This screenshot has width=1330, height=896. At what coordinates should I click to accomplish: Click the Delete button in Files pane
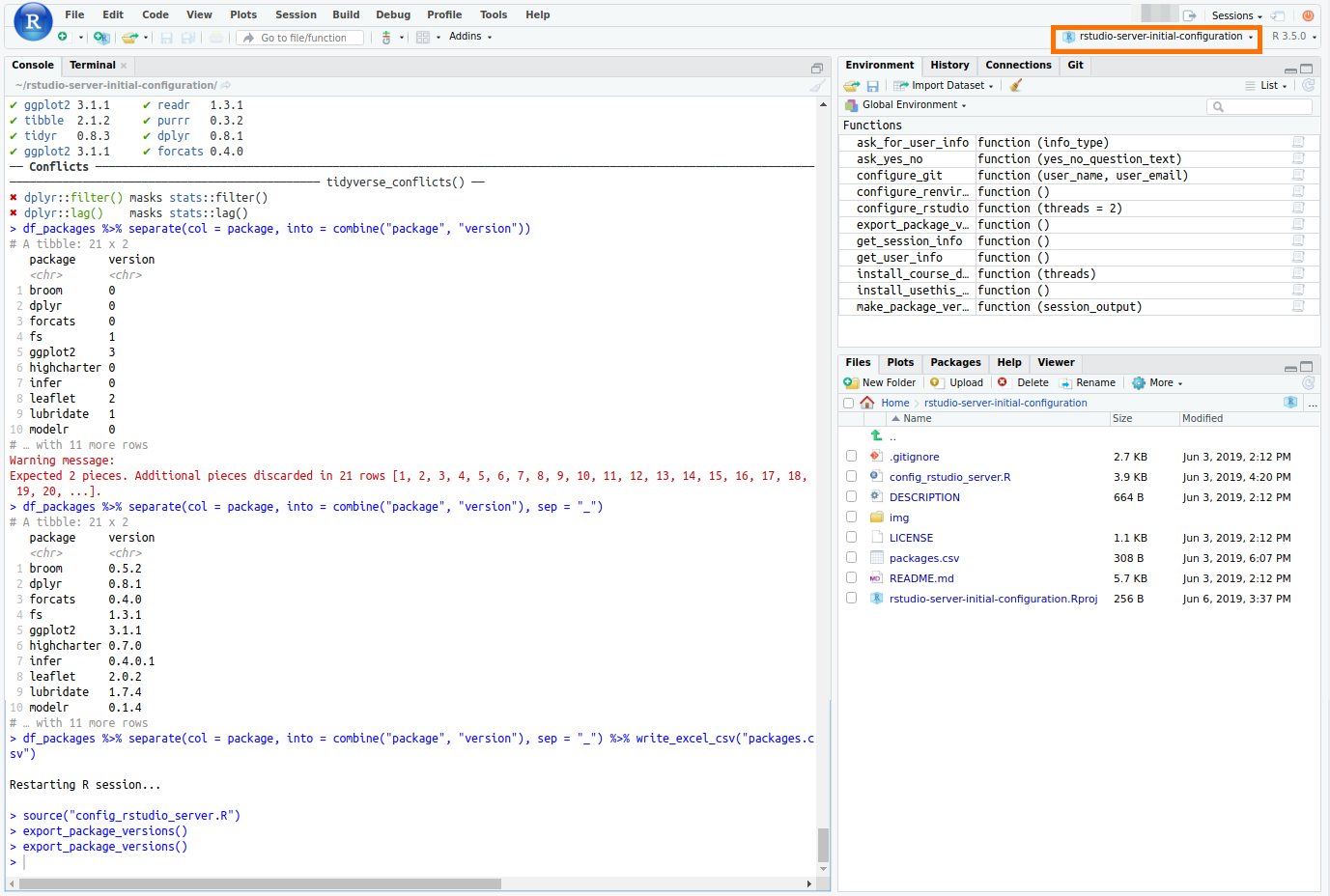click(1023, 383)
